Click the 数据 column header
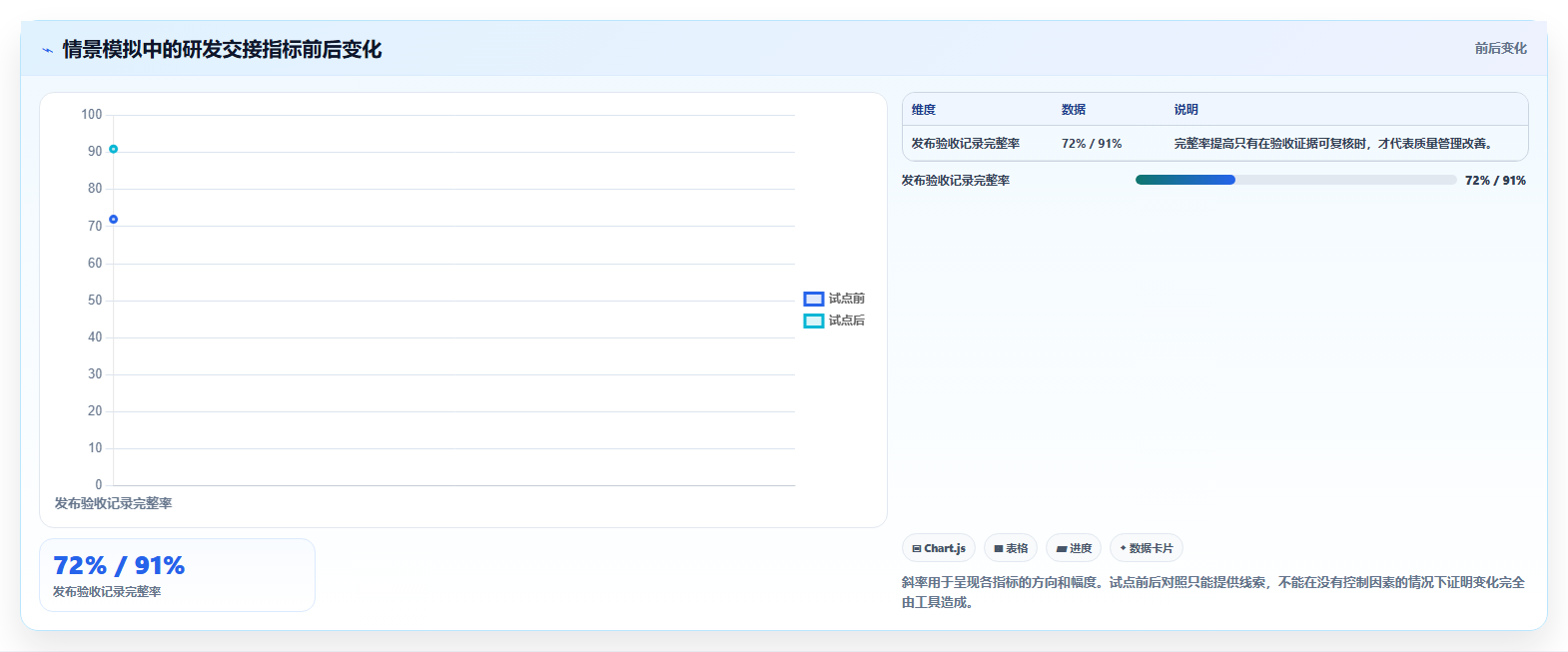Screen dimensions: 1568x652 (1074, 110)
